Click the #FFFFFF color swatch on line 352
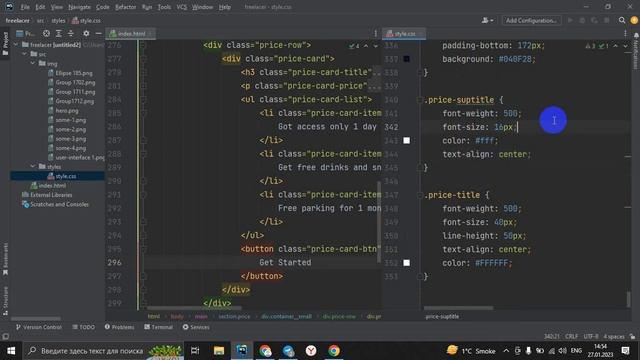The height and width of the screenshot is (360, 640). tap(407, 263)
